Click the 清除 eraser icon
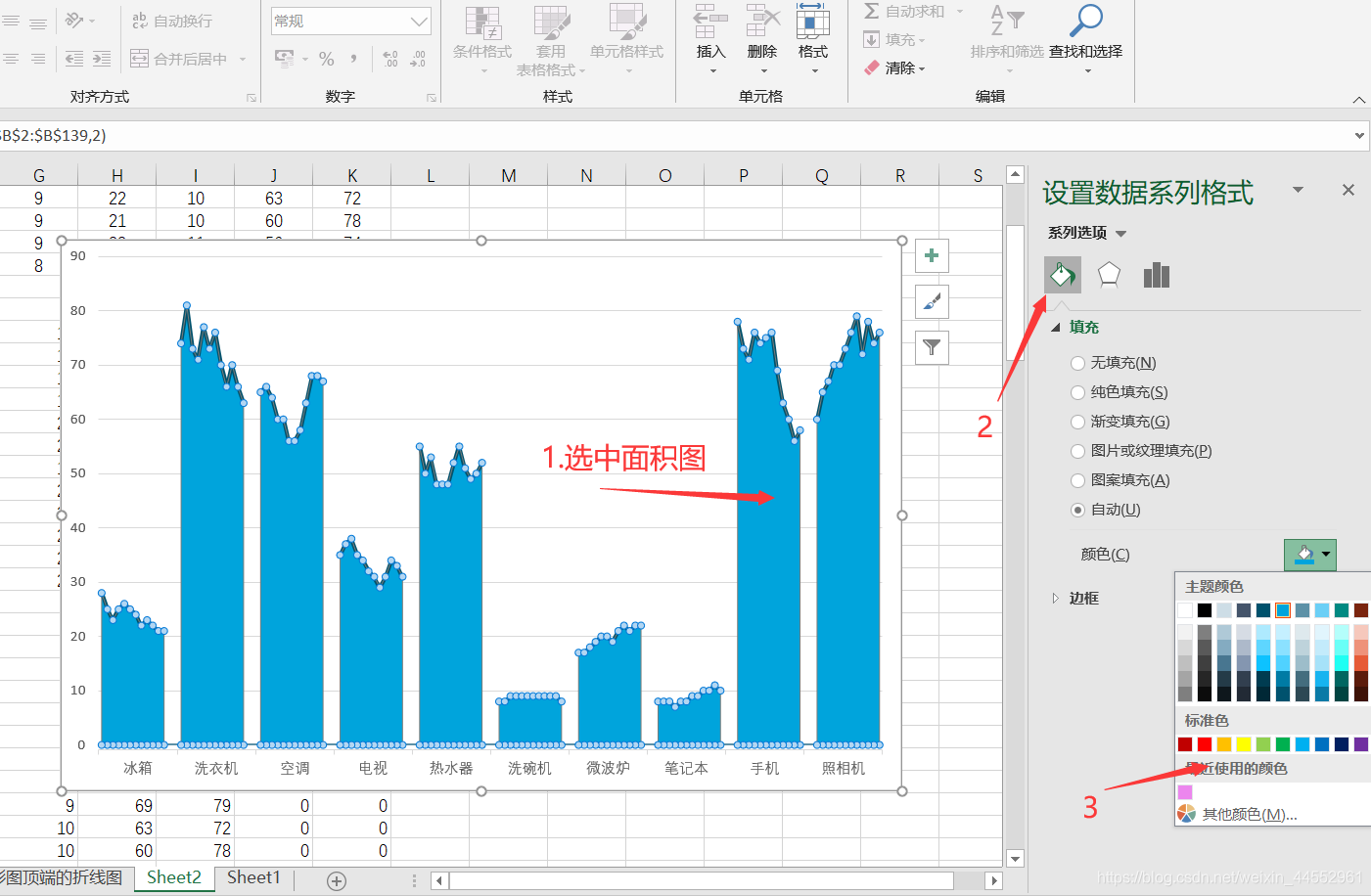This screenshot has height=896, width=1371. click(x=872, y=67)
